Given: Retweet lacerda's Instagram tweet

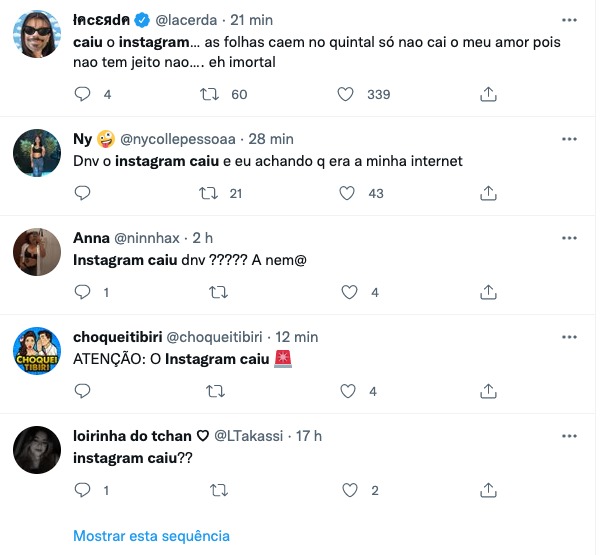Looking at the screenshot, I should 212,94.
